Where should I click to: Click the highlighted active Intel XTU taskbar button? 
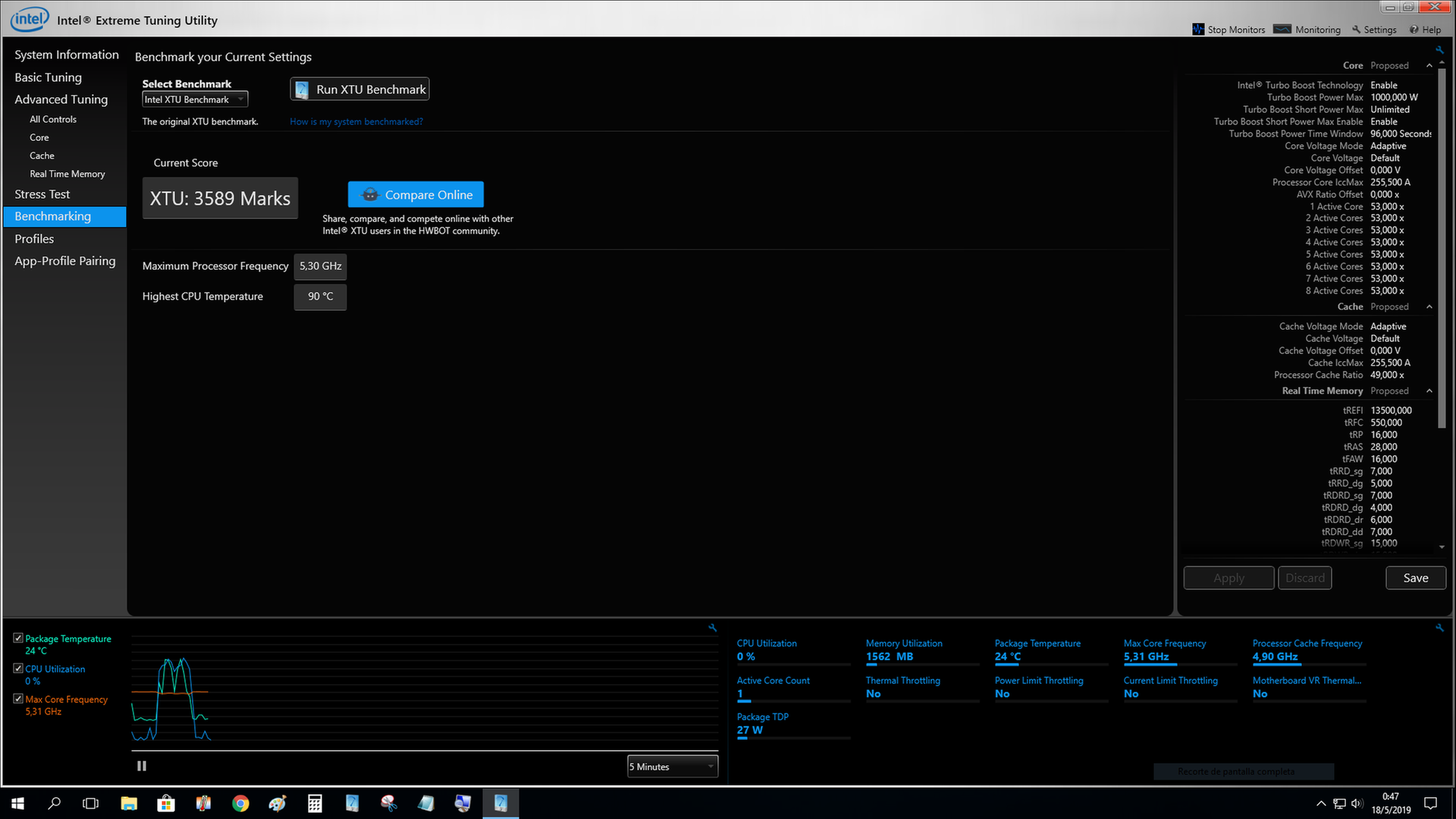(500, 803)
